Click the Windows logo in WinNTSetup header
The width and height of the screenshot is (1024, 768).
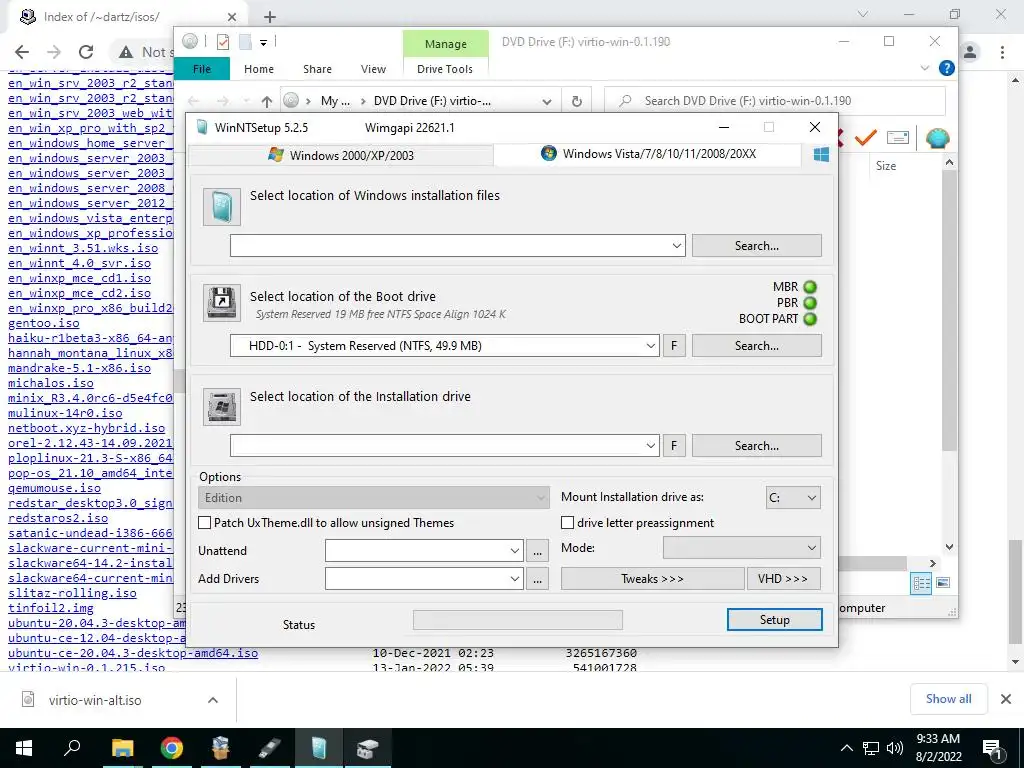click(821, 155)
